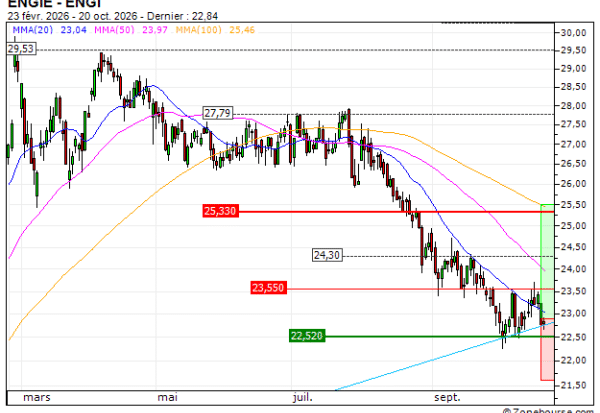Click the red 25,330 resistance label

(x=221, y=211)
